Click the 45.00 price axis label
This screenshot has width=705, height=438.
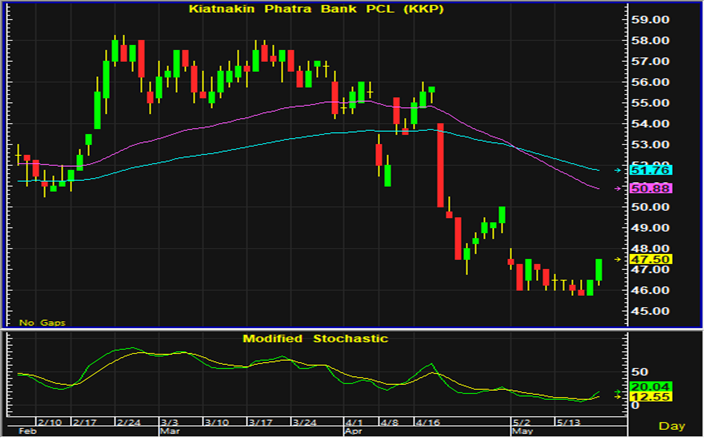pyautogui.click(x=650, y=311)
